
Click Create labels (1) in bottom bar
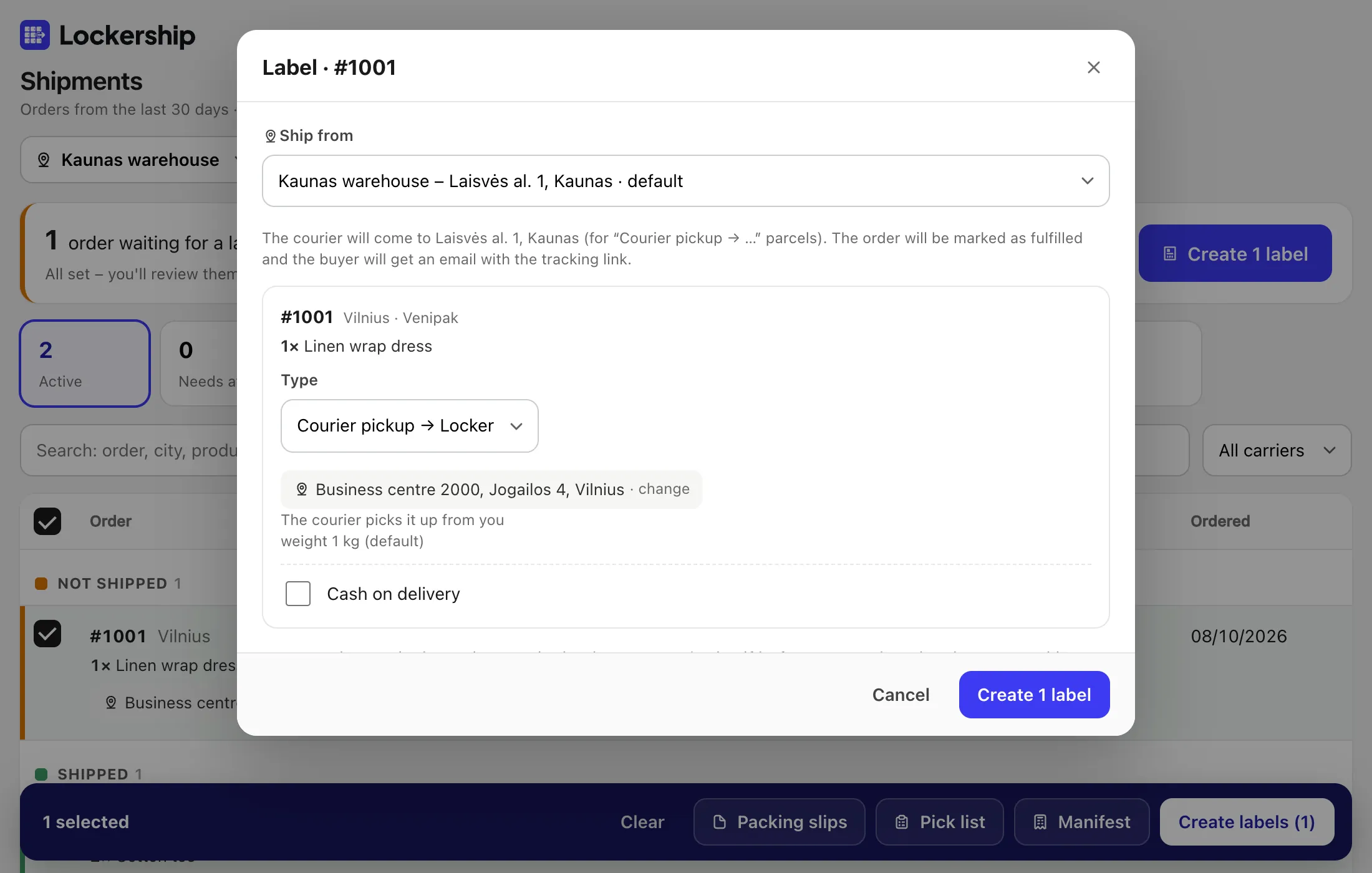click(1247, 822)
